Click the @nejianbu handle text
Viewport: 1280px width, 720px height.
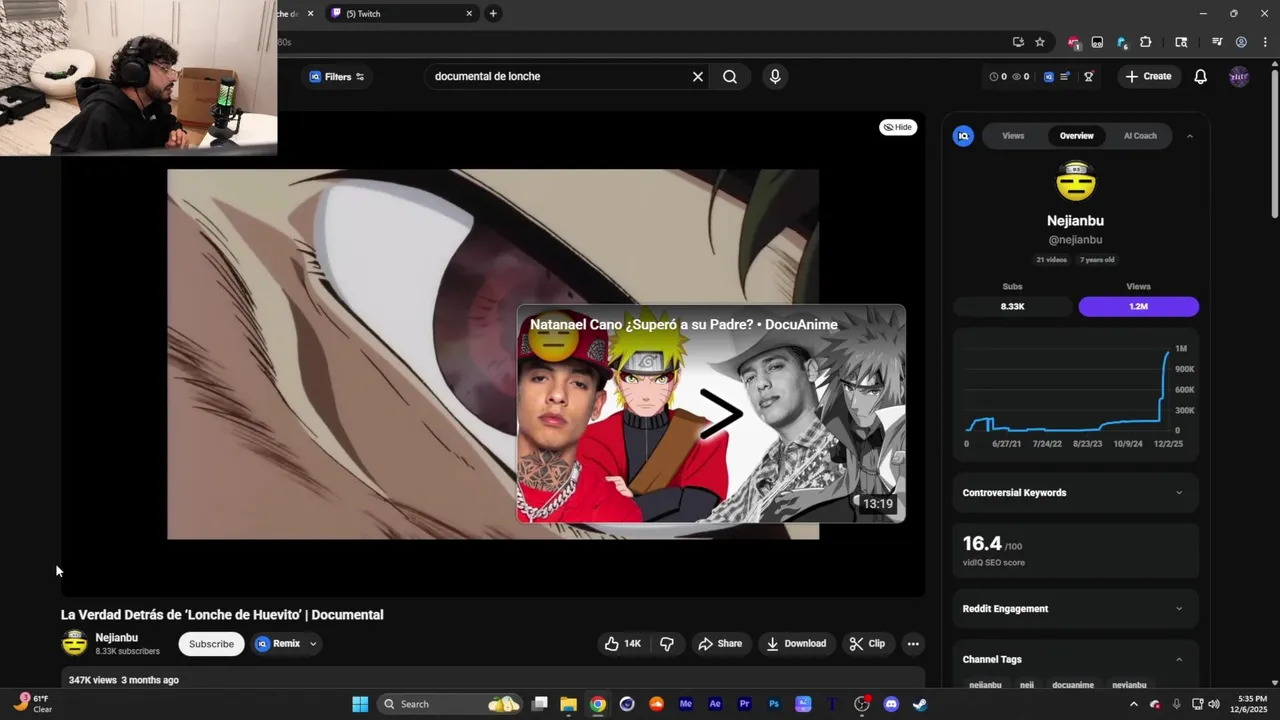(1075, 240)
